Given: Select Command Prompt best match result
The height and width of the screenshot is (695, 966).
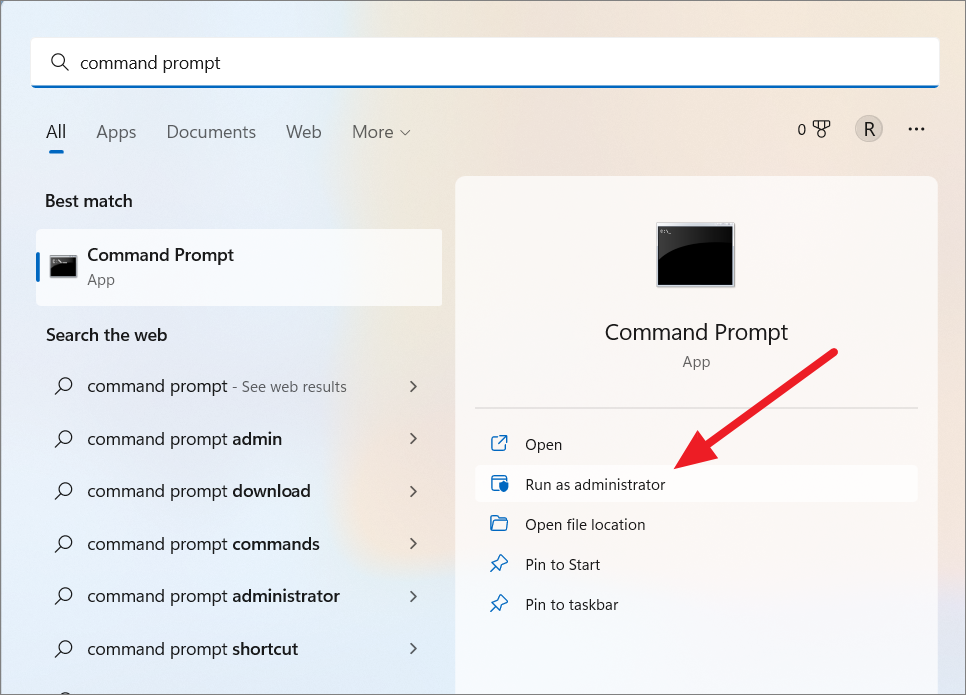Looking at the screenshot, I should pyautogui.click(x=239, y=267).
